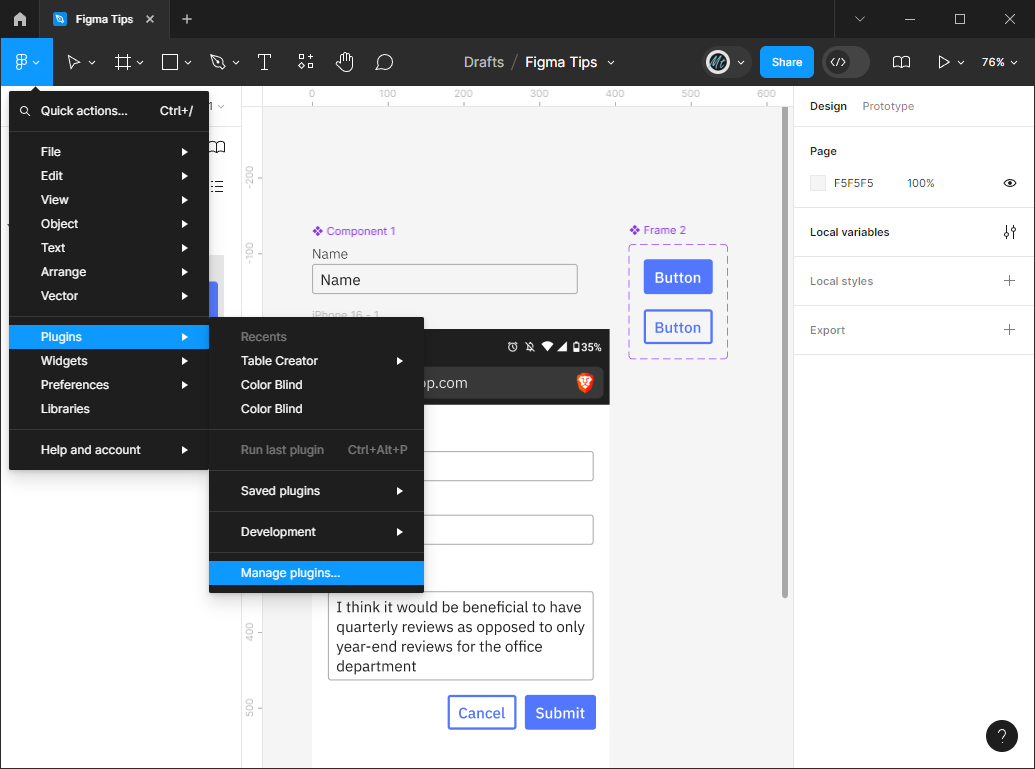Screen dimensions: 1035x769
Task: Open the Resources components tool
Action: 305,62
